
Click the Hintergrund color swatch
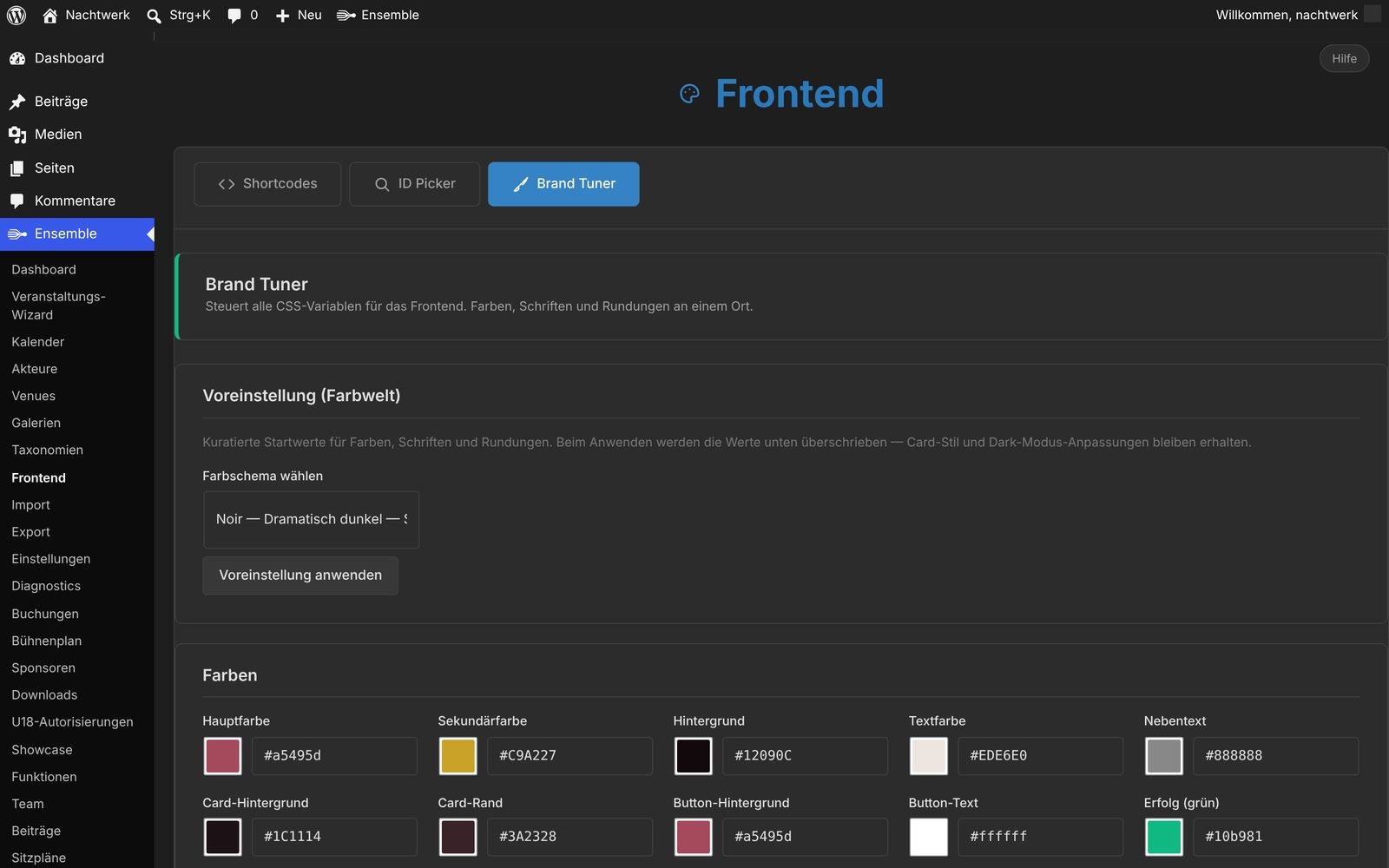pos(693,756)
